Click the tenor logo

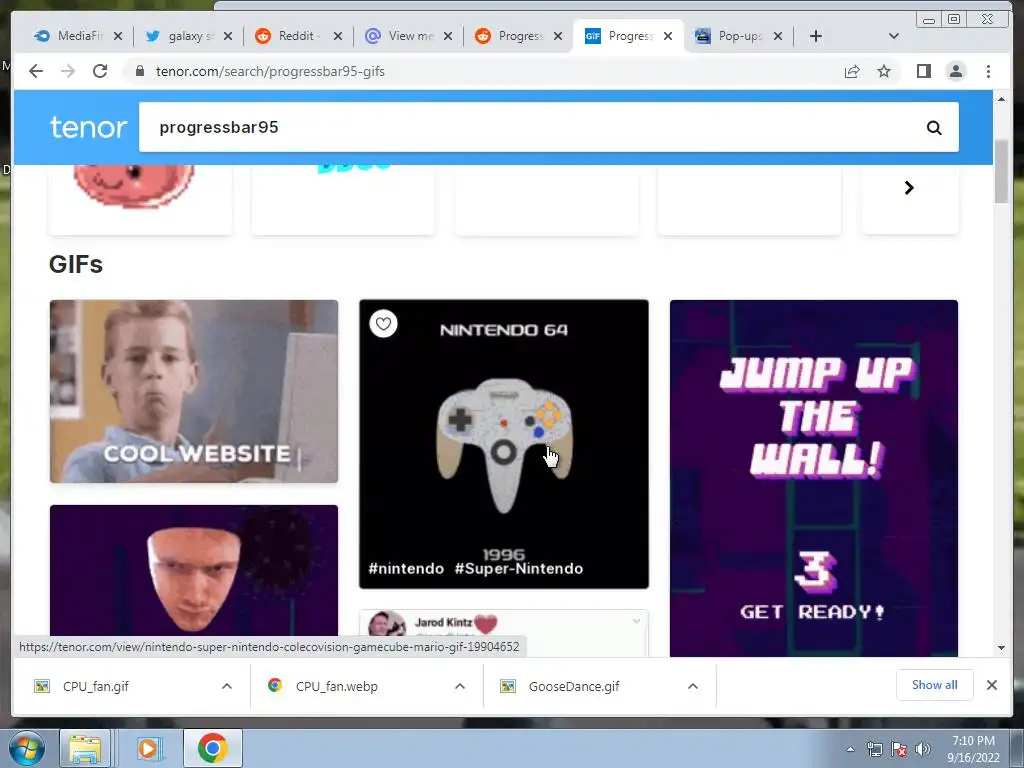click(88, 127)
